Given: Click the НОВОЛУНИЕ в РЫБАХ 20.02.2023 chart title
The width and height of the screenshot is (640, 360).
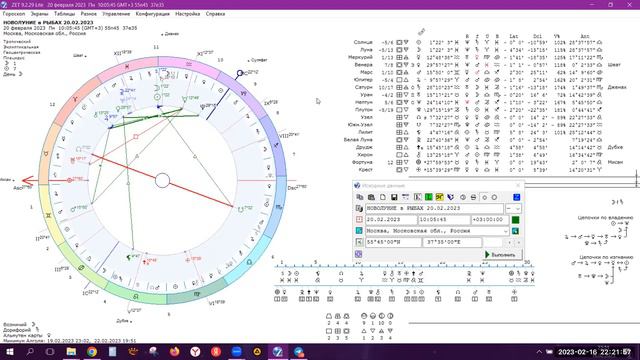Looking at the screenshot, I should (48, 22).
